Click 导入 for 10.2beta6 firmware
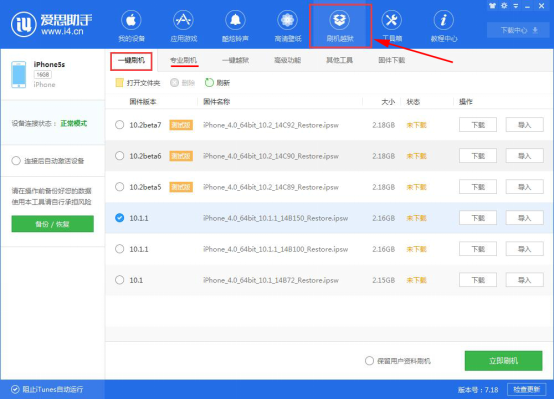This screenshot has height=399, width=554. tap(524, 156)
